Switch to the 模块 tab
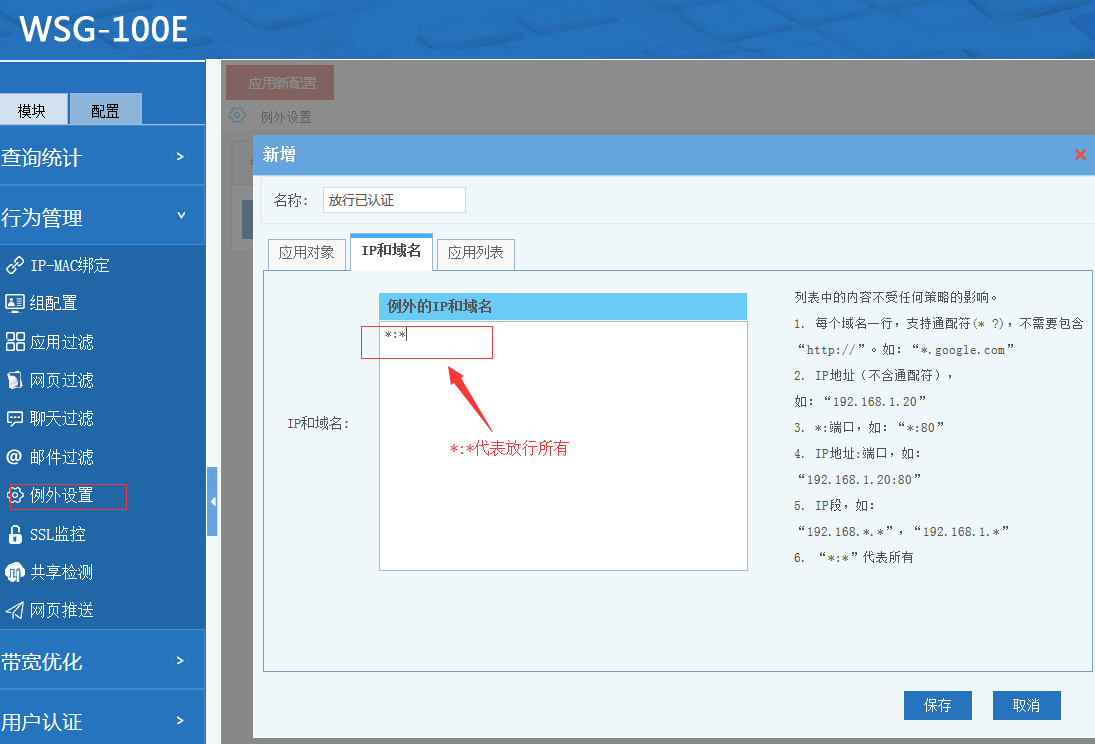Screen dimensions: 1095x744 pyautogui.click(x=33, y=110)
